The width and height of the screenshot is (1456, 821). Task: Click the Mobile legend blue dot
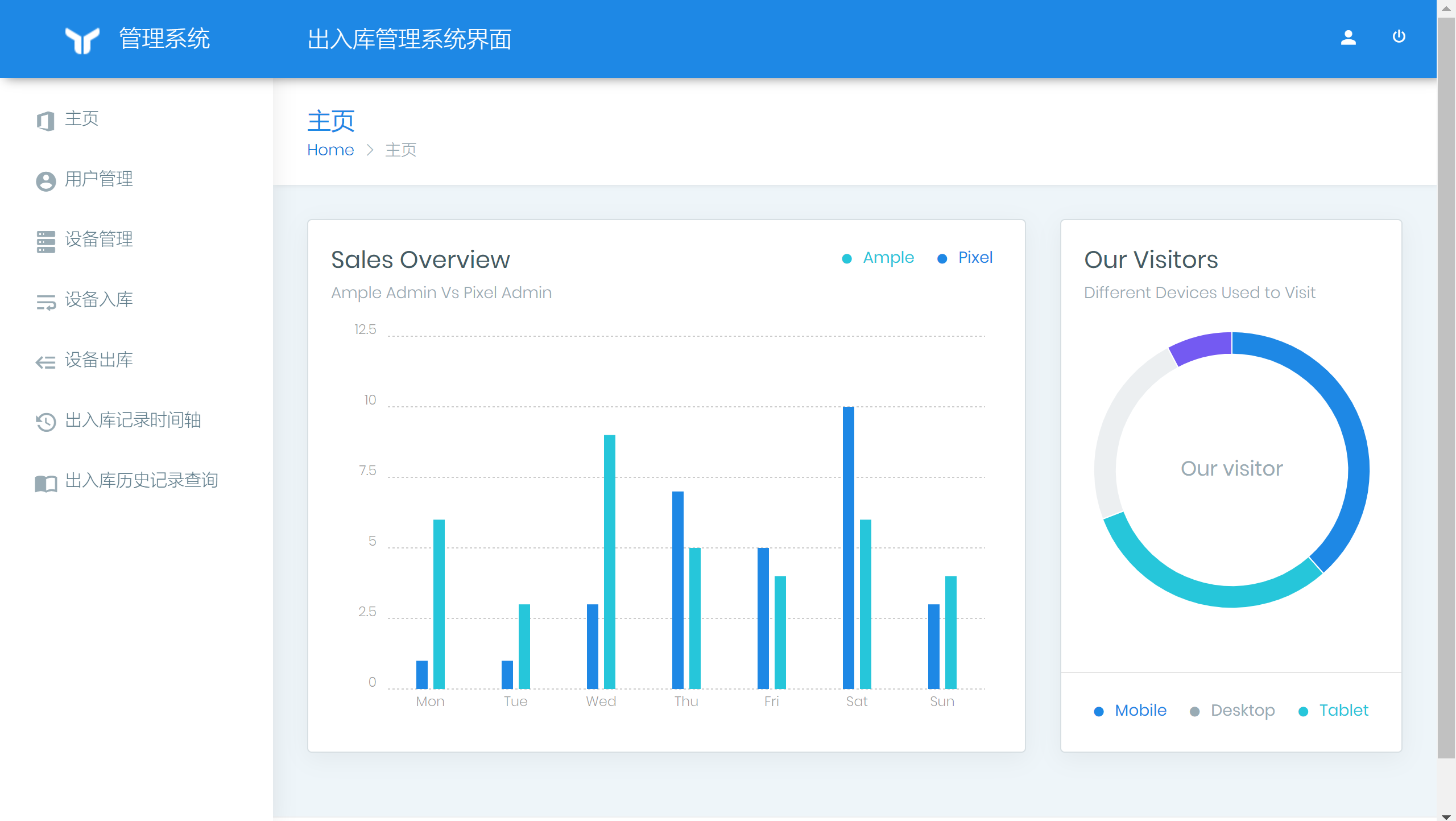[1099, 712]
